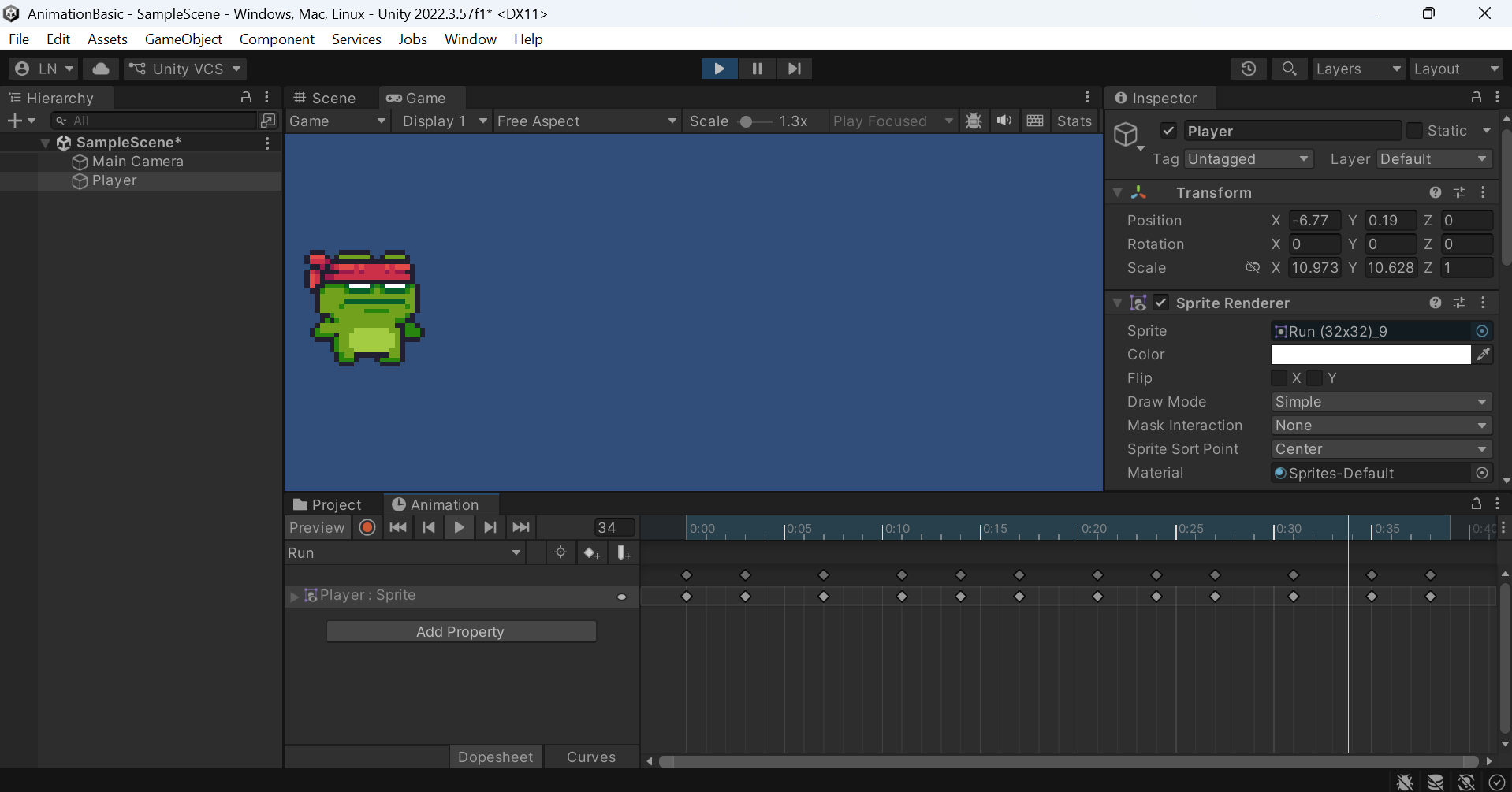Screen dimensions: 1512x792
Task: Select Main Camera in Hierarchy
Action: click(138, 162)
